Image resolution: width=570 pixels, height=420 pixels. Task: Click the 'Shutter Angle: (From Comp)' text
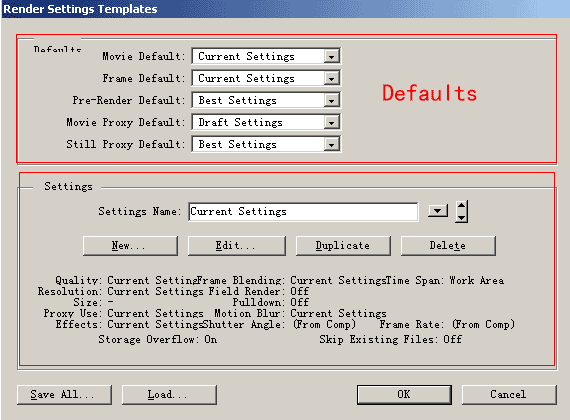[x=279, y=324]
